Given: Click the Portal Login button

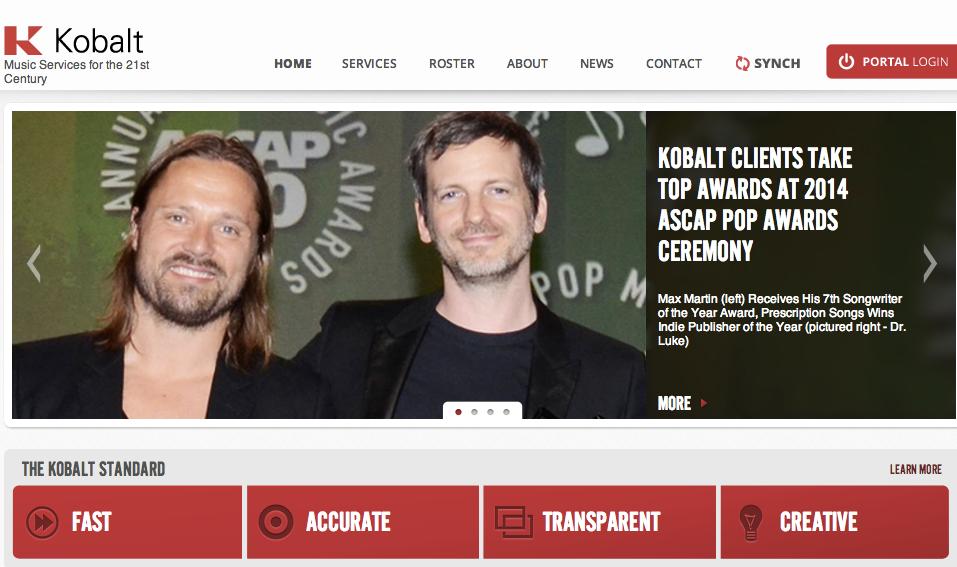Looking at the screenshot, I should click(x=892, y=62).
